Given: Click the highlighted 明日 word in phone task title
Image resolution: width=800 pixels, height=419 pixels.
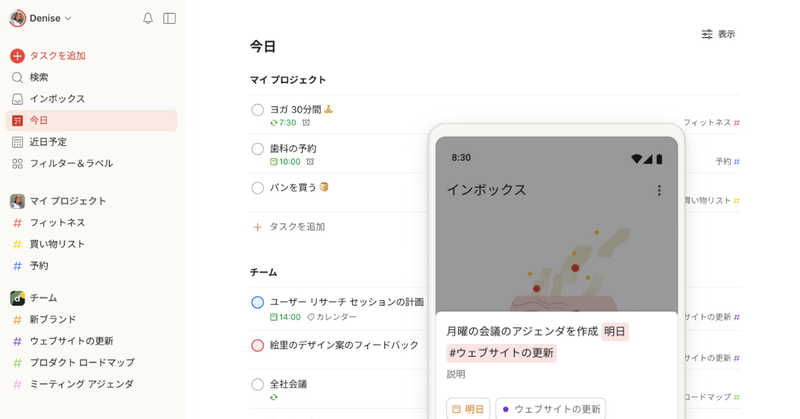Looking at the screenshot, I should (x=615, y=332).
